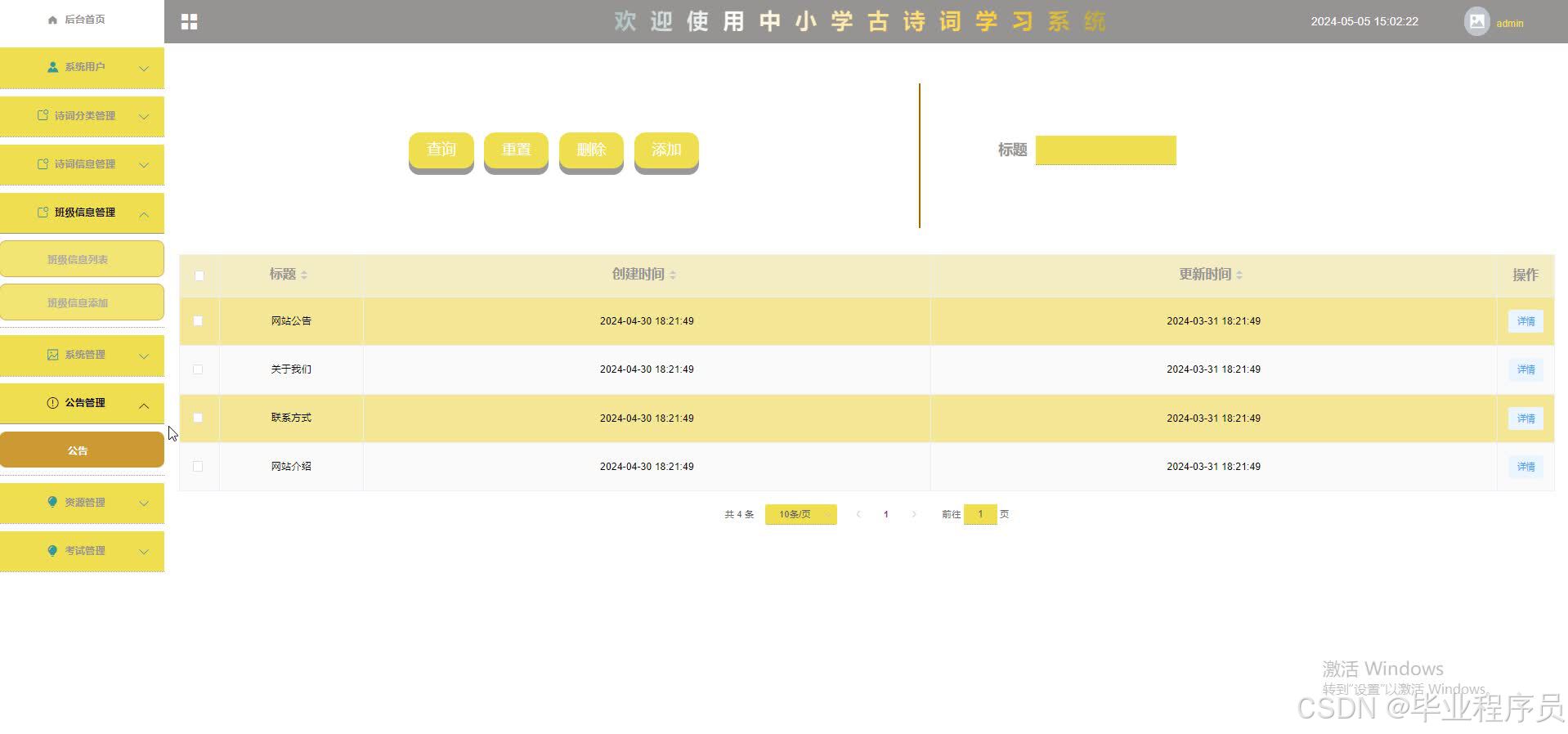Open the 诗词分类管理 menu label
This screenshot has height=734, width=1568.
pos(85,116)
